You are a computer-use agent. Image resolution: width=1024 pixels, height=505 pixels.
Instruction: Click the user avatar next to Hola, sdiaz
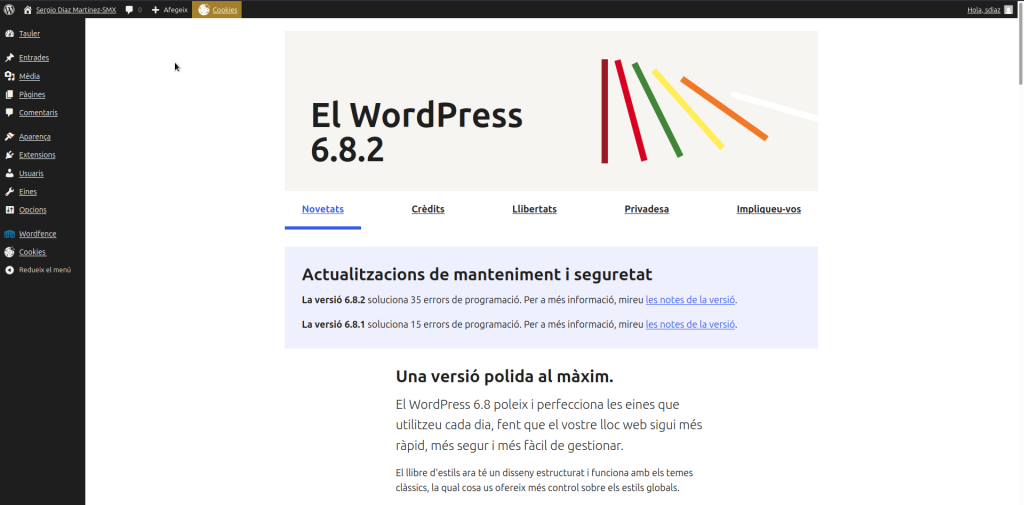[x=1008, y=9]
